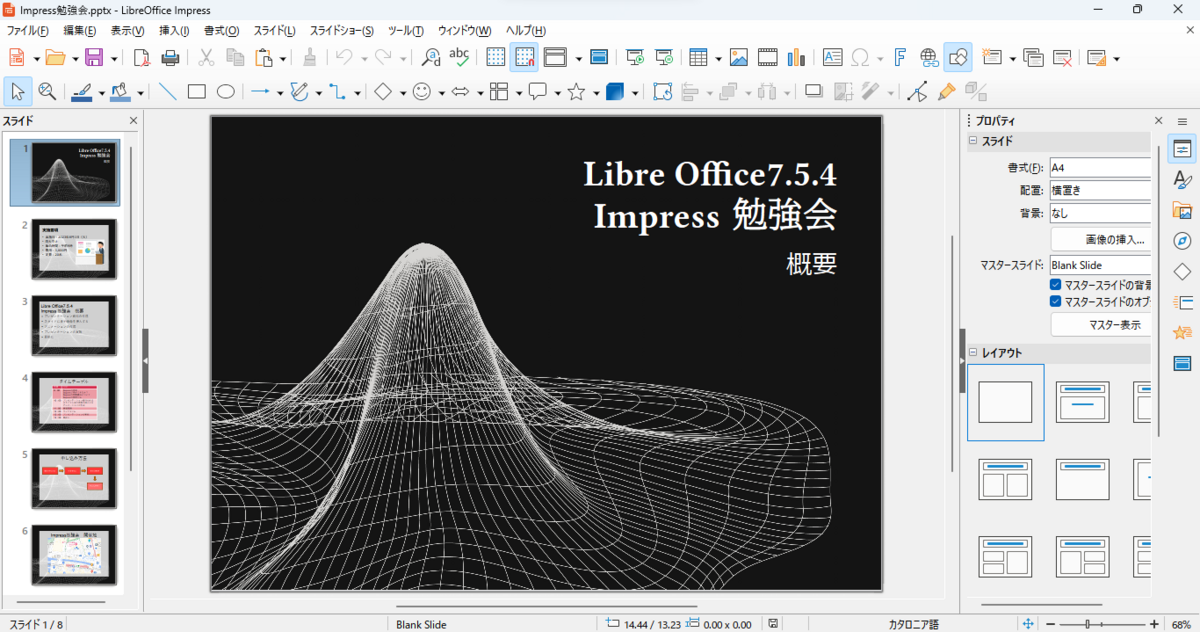Select the Rectangle drawing tool
This screenshot has height=632, width=1200.
point(197,92)
